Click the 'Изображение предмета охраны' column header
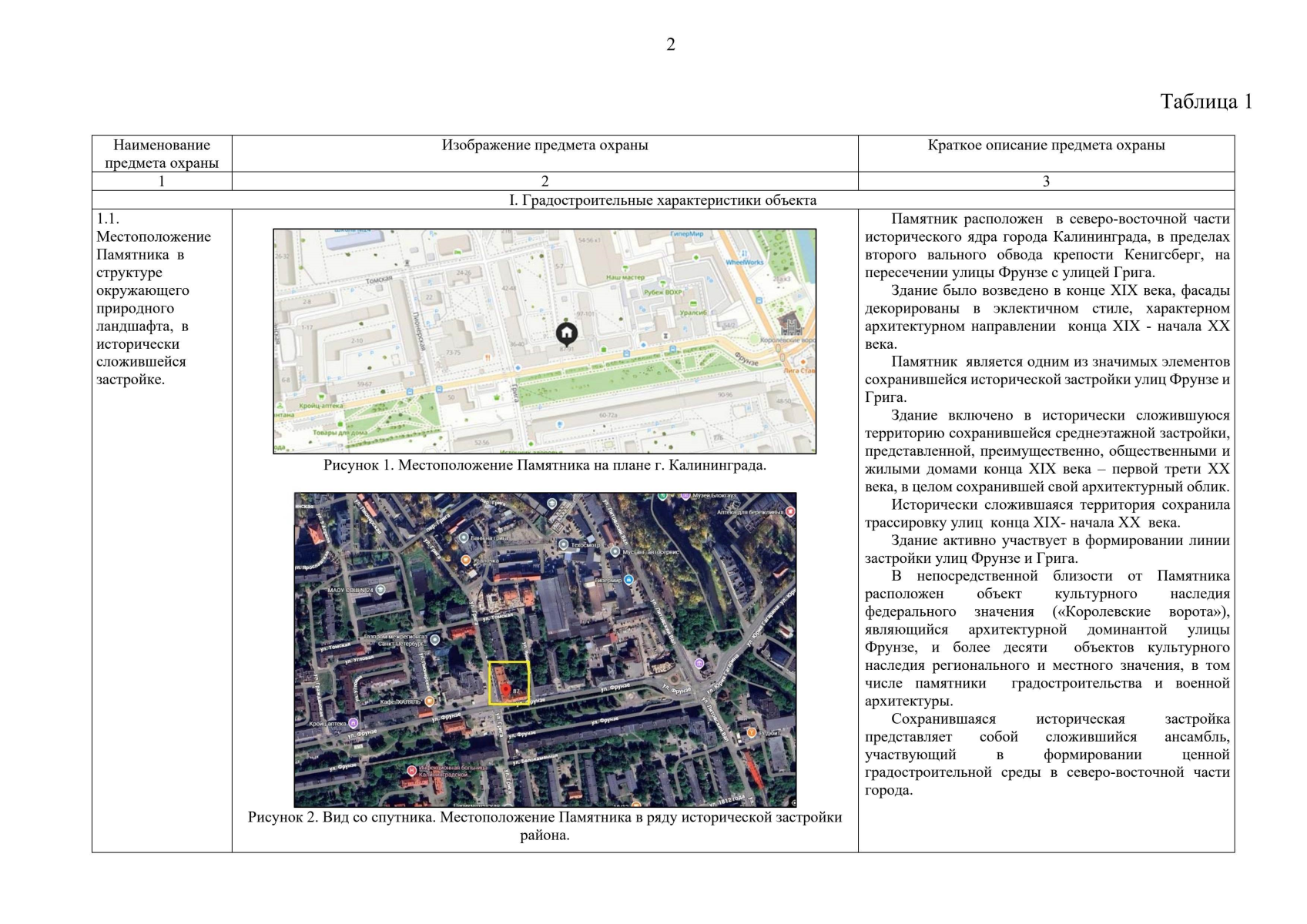1307x924 pixels. pyautogui.click(x=545, y=145)
